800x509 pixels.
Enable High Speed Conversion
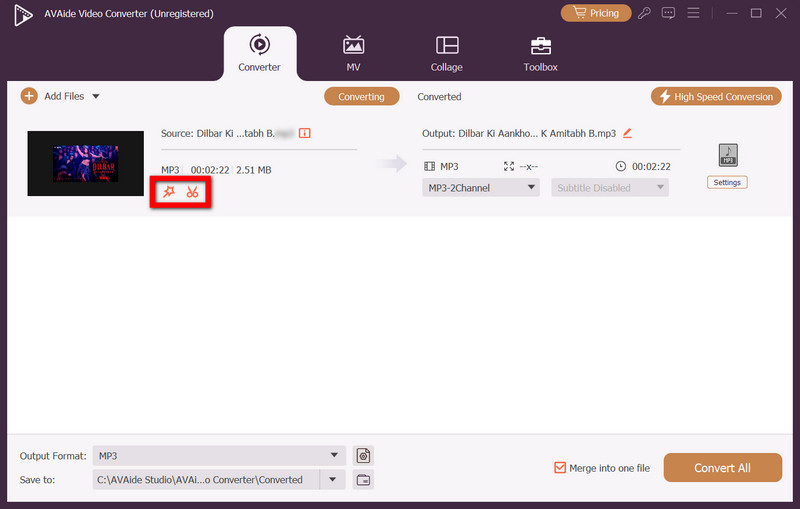(715, 97)
